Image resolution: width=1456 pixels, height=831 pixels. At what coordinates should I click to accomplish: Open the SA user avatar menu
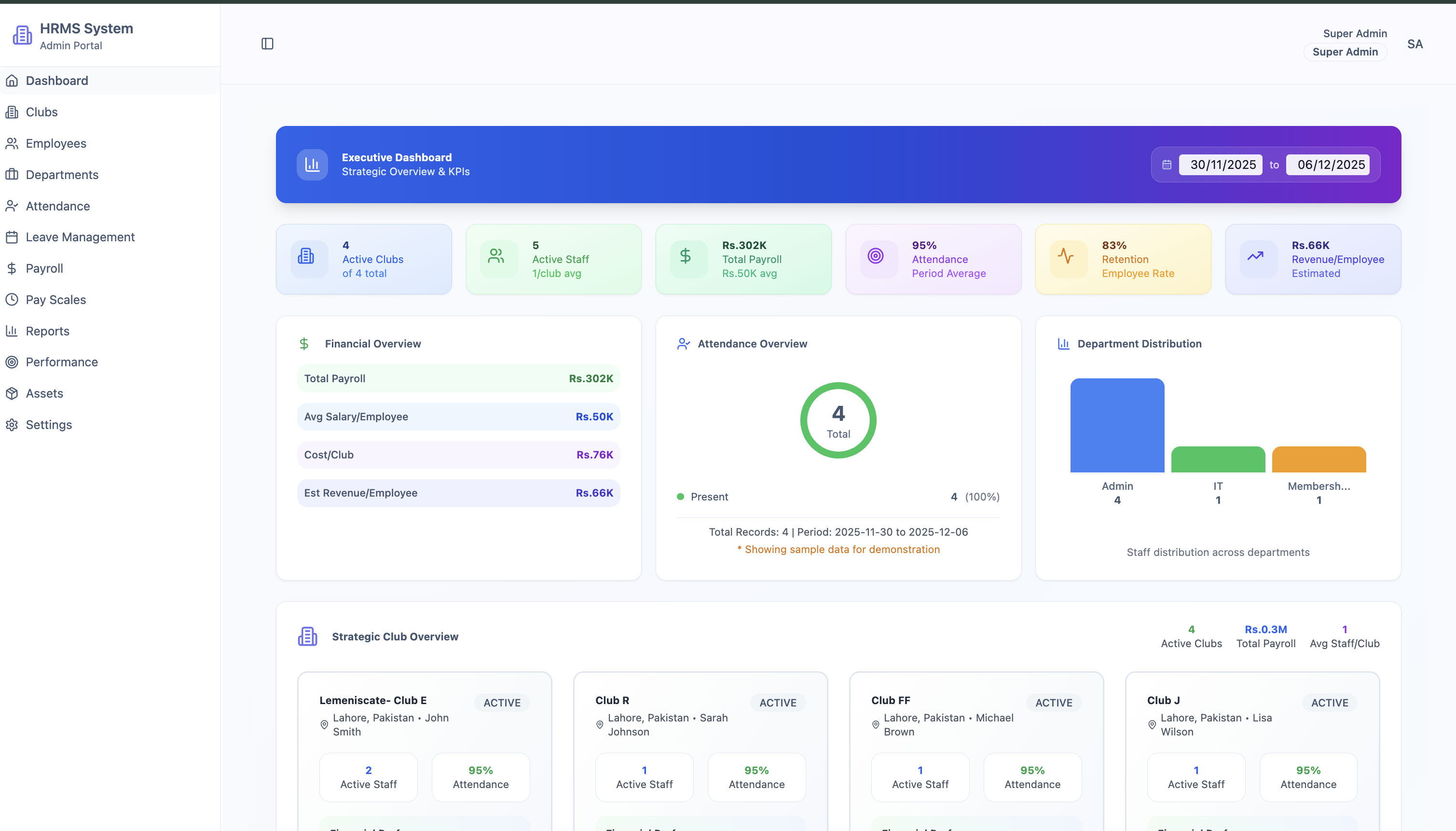(1415, 44)
